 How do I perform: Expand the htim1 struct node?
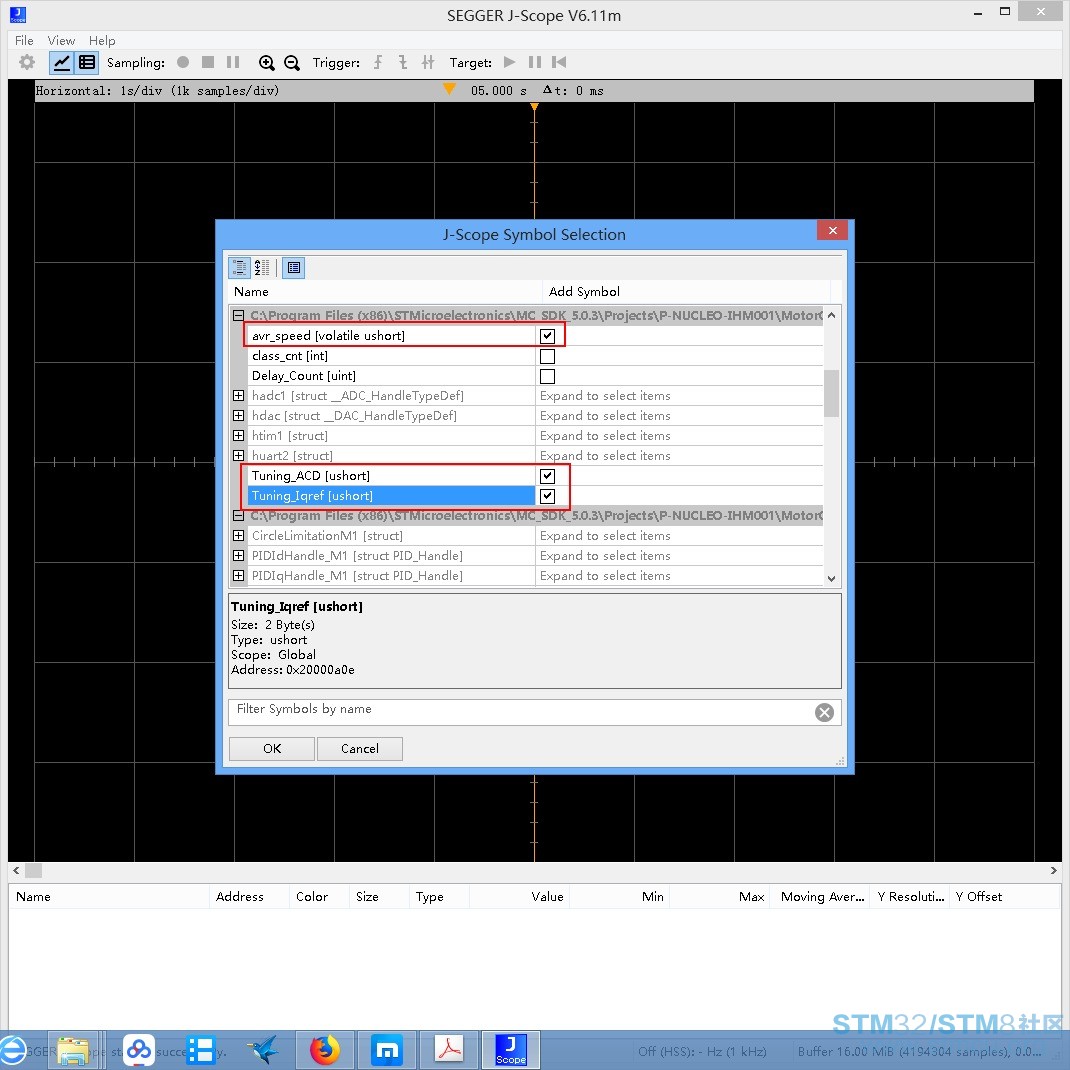click(x=238, y=435)
